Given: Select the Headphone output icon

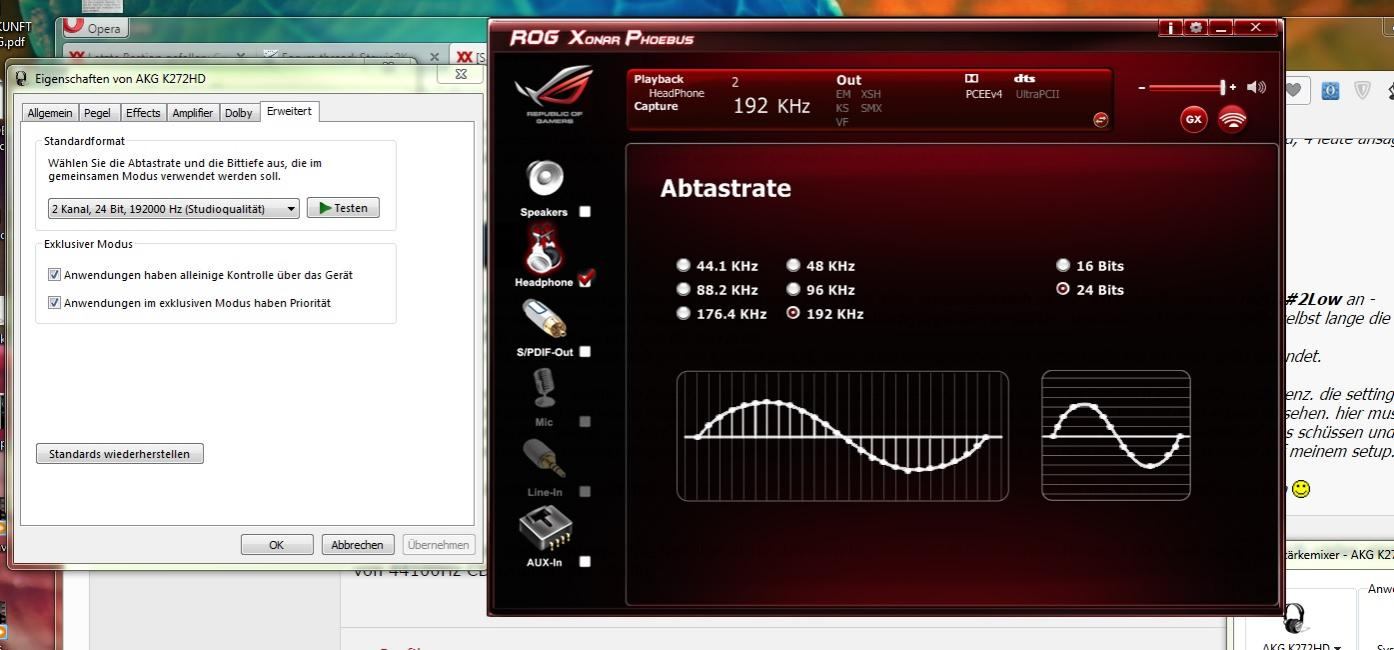Looking at the screenshot, I should 543,249.
